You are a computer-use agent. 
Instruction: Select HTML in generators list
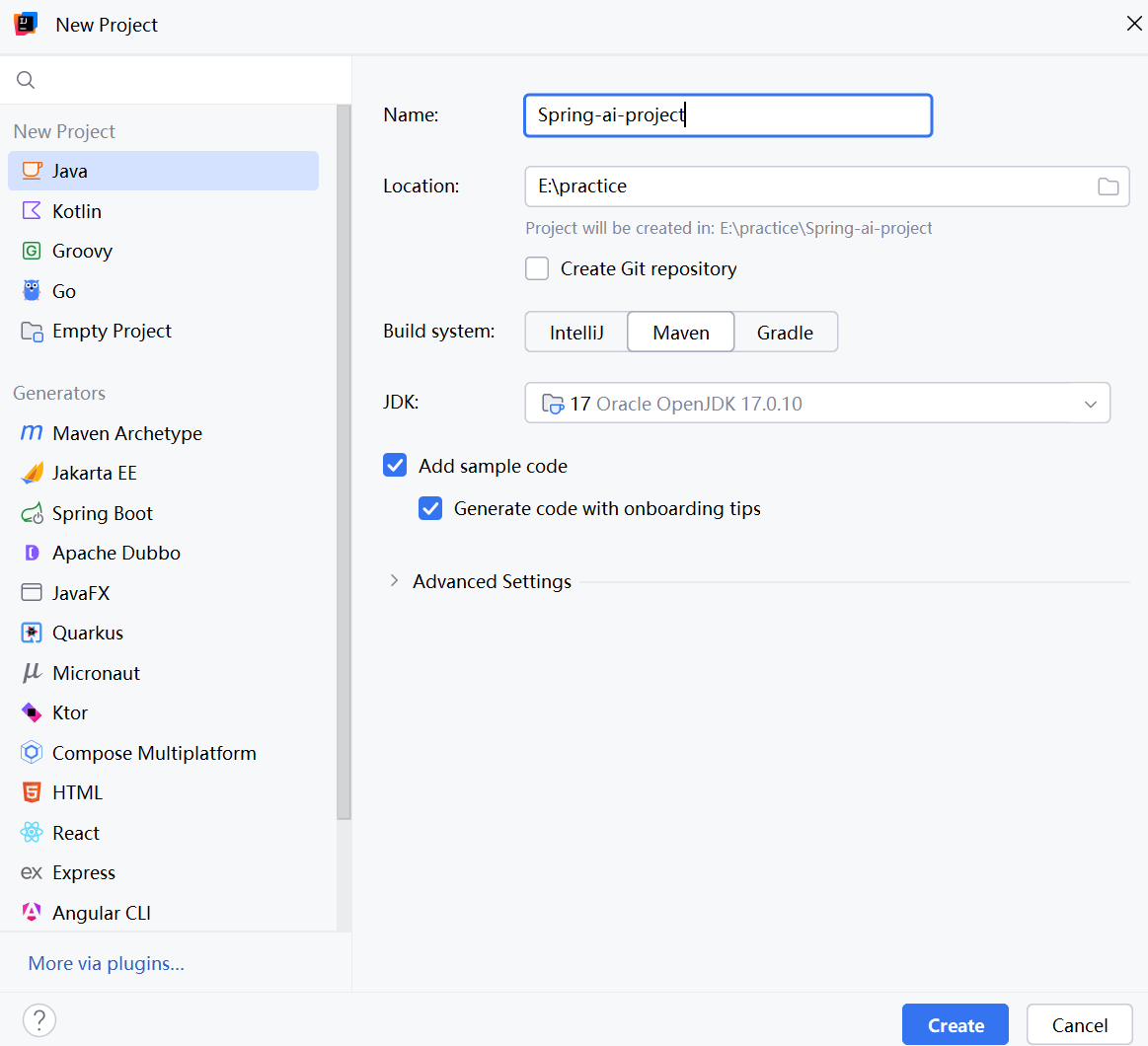click(163, 792)
